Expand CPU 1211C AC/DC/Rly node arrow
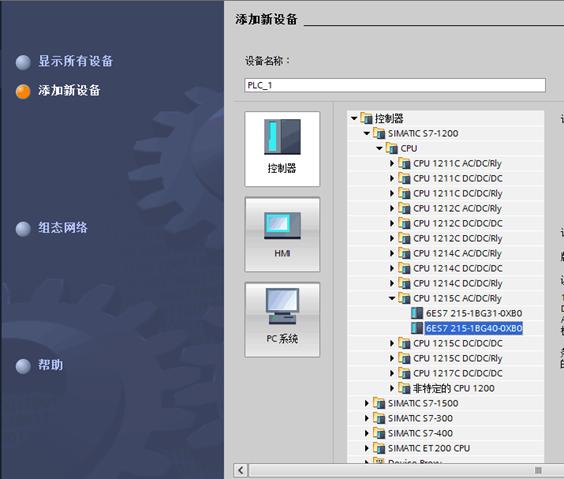 392,163
